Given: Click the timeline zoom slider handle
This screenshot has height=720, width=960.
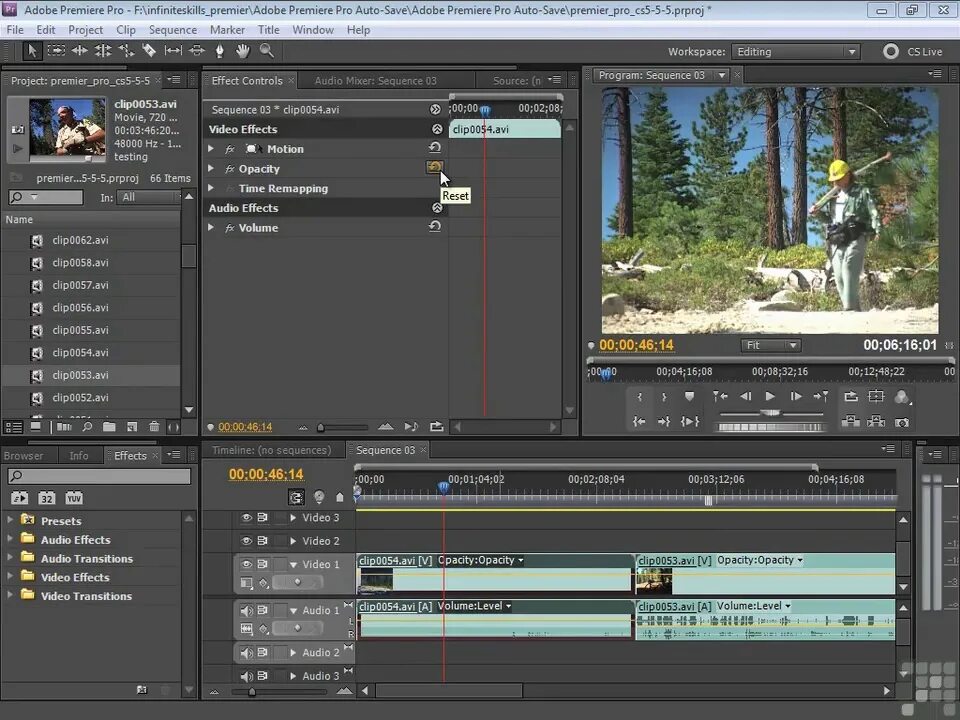Looking at the screenshot, I should coord(252,691).
